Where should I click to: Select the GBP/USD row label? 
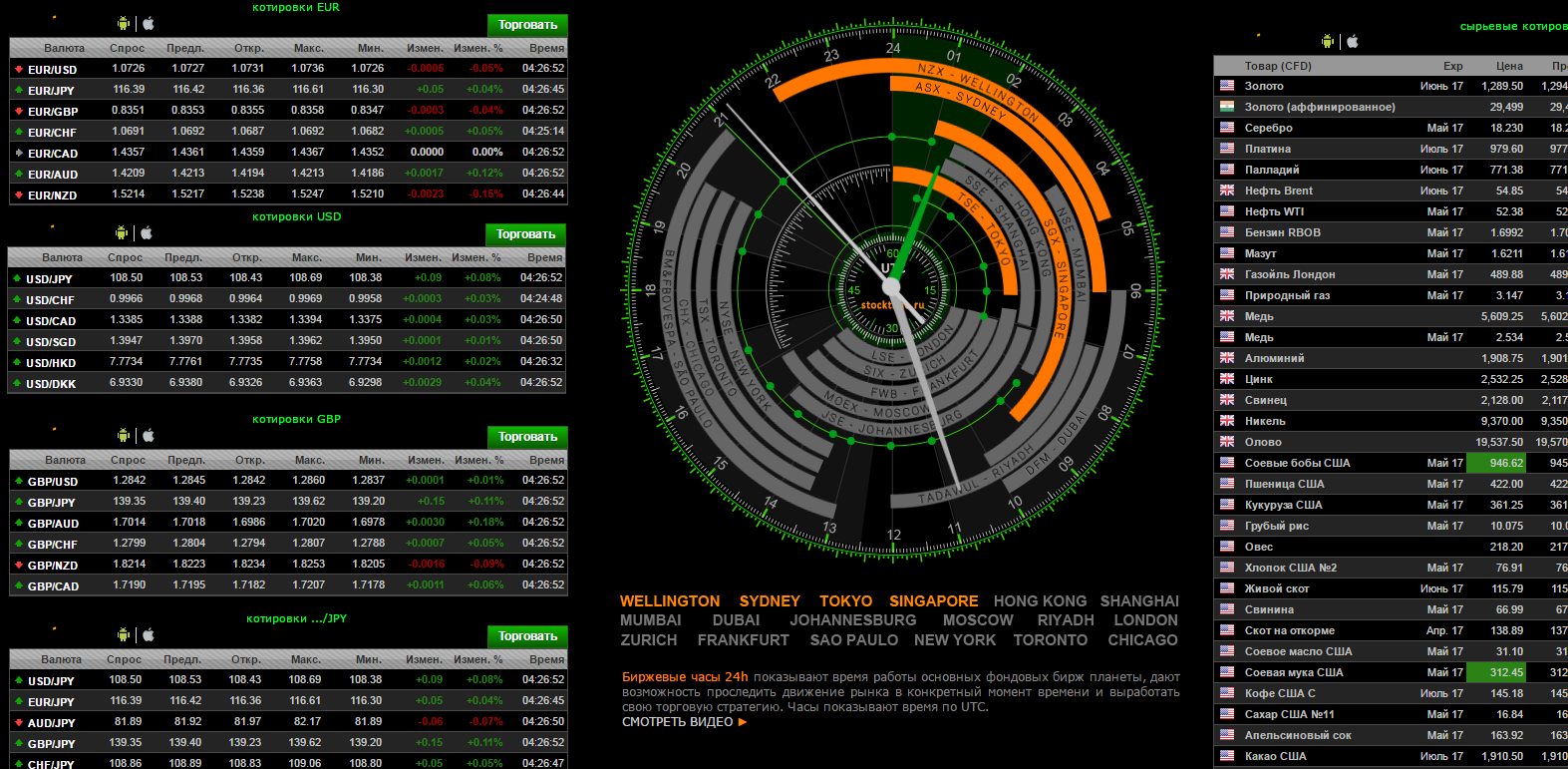[53, 482]
